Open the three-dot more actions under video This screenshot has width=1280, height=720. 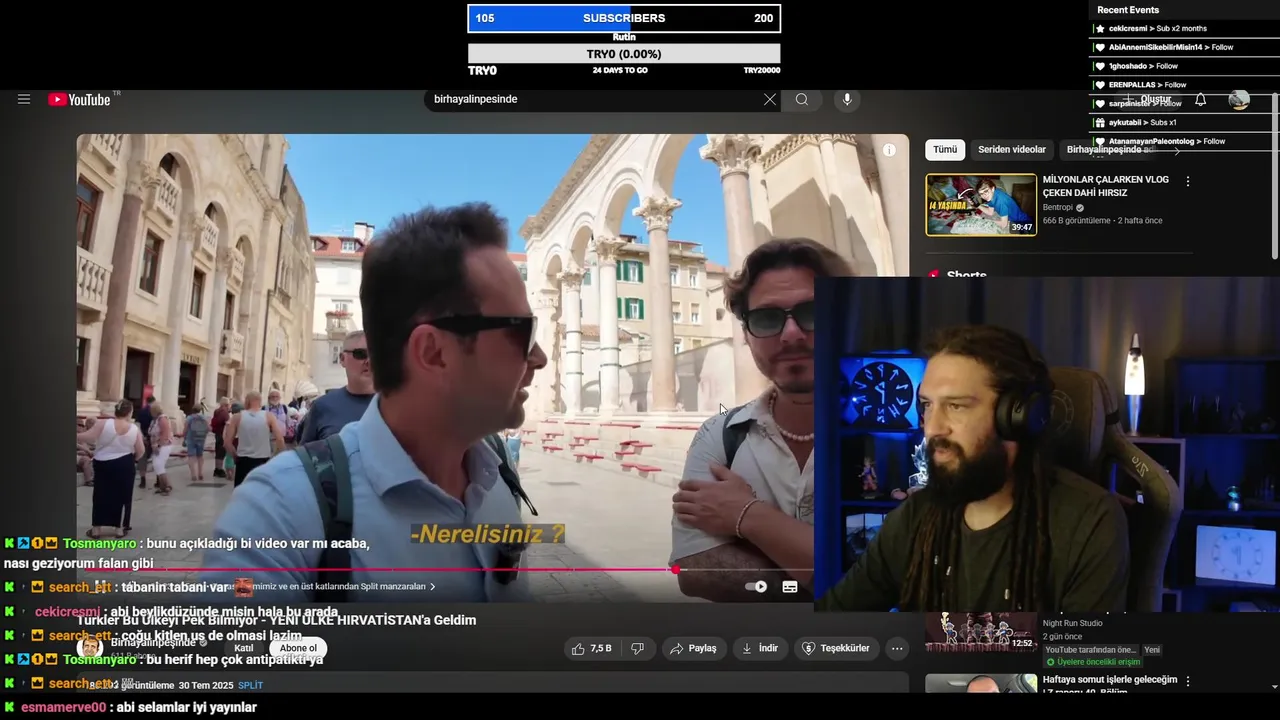897,648
